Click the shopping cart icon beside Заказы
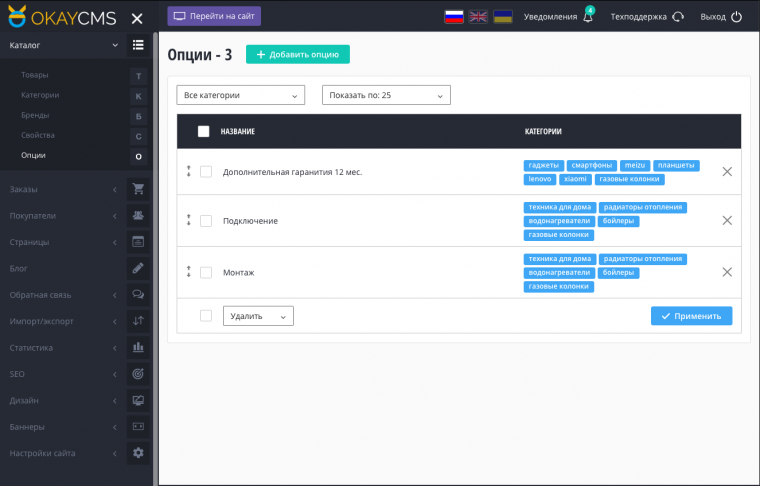The height and width of the screenshot is (486, 760). click(x=138, y=189)
